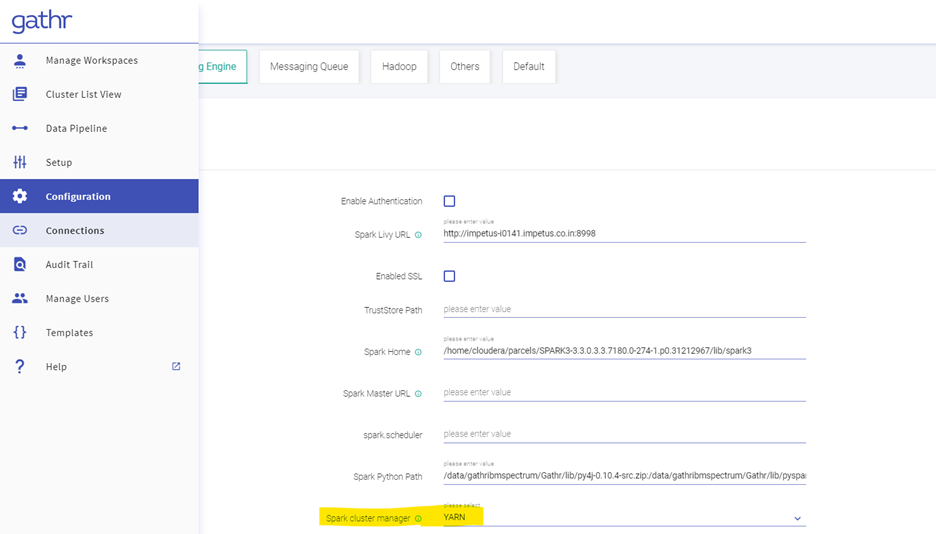Open the Others tab
The height and width of the screenshot is (534, 936).
coord(465,66)
